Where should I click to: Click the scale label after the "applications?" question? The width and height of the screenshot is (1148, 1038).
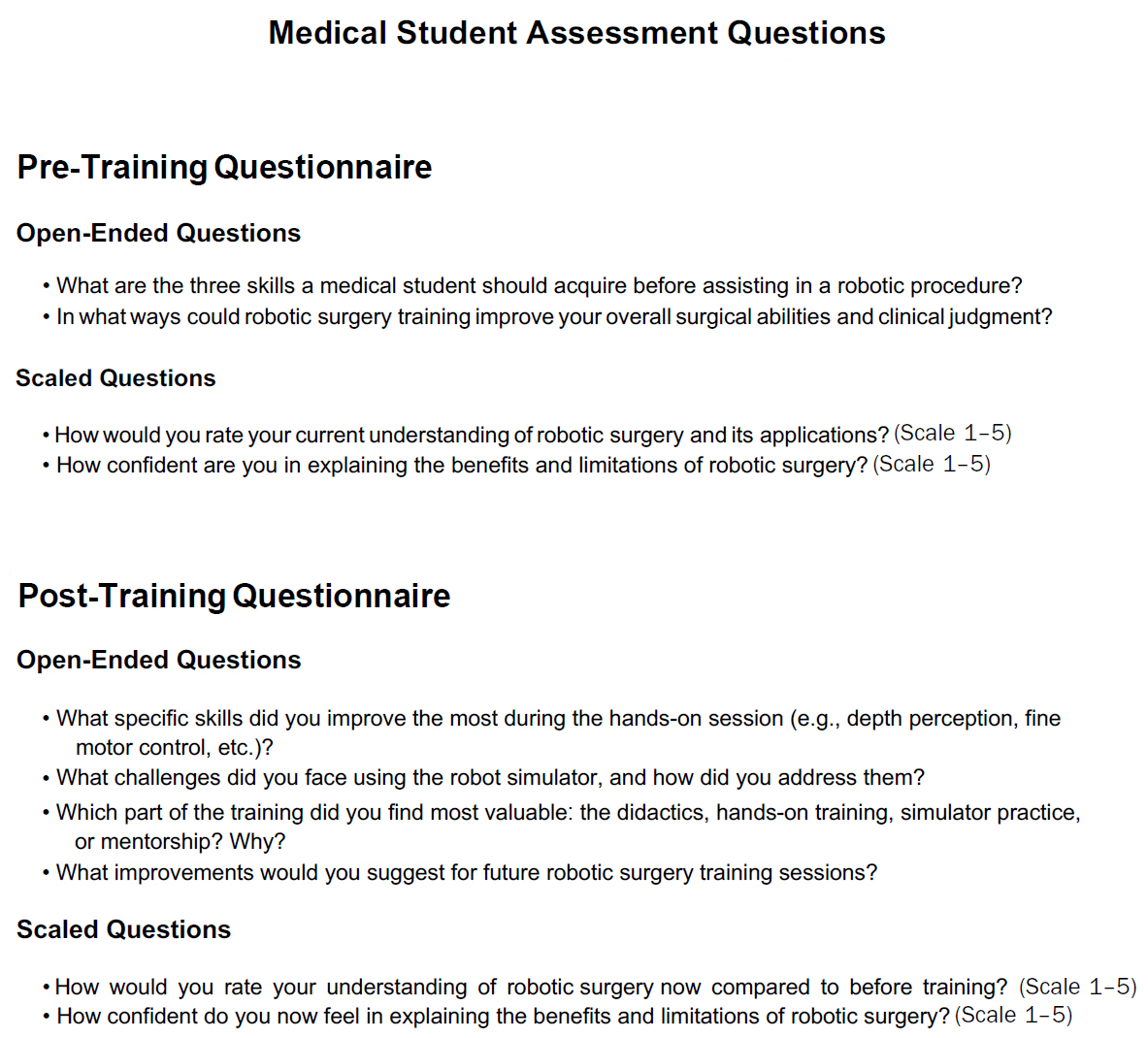(x=952, y=433)
